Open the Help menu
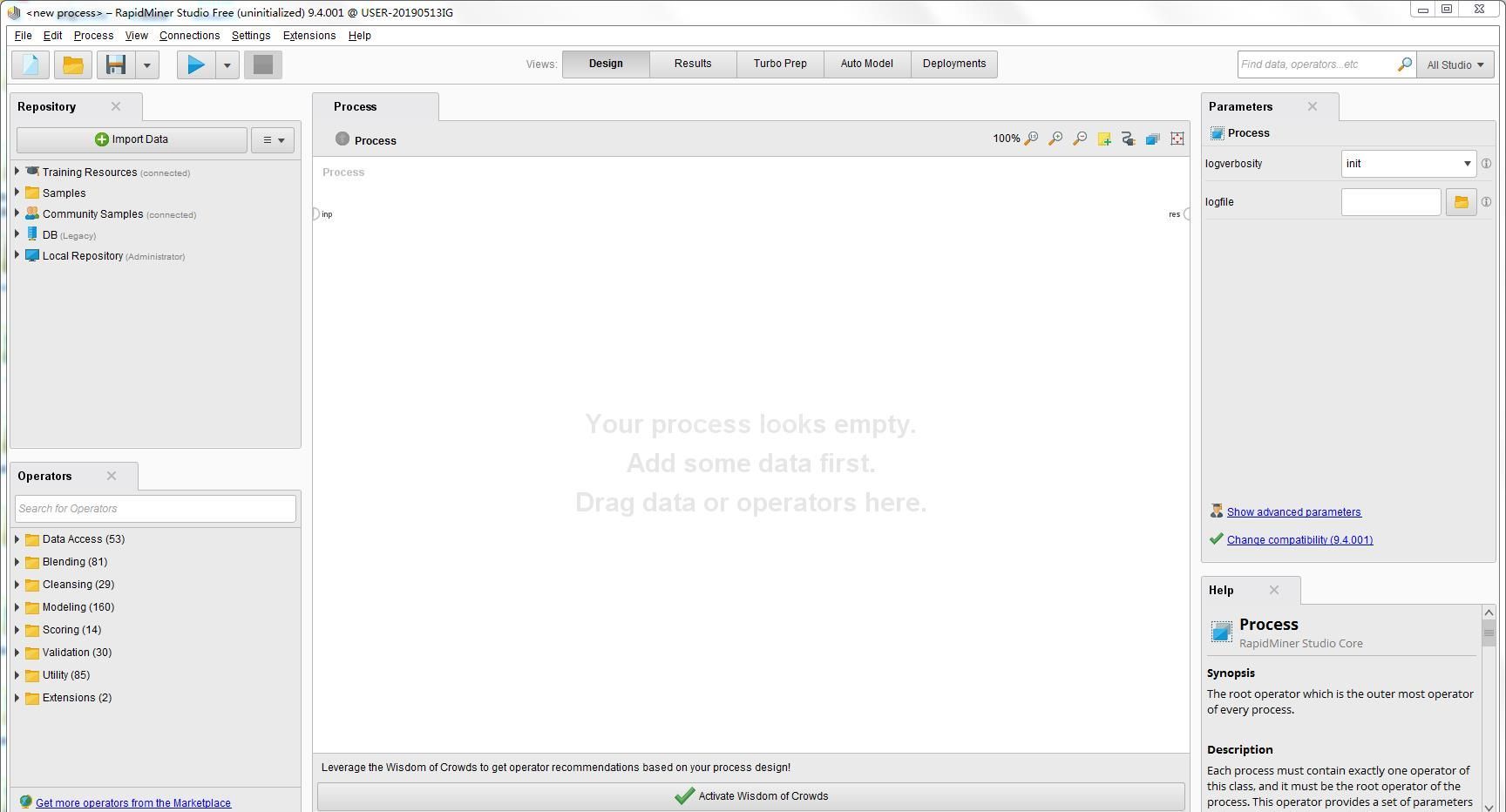 360,36
